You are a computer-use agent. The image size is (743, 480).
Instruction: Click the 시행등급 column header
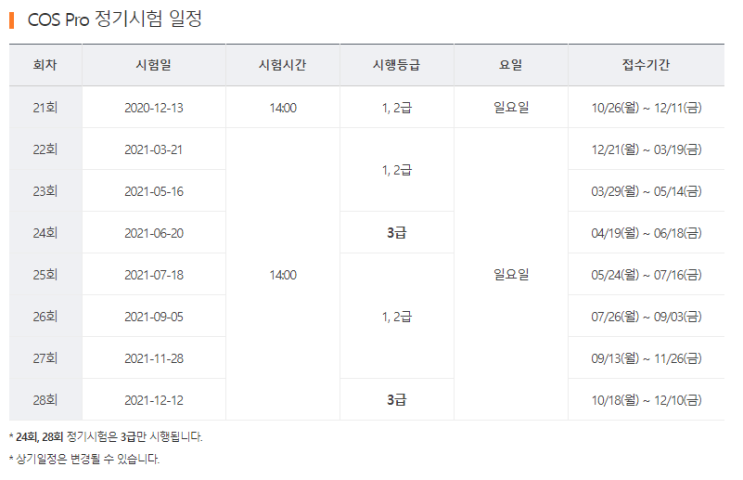[397, 65]
